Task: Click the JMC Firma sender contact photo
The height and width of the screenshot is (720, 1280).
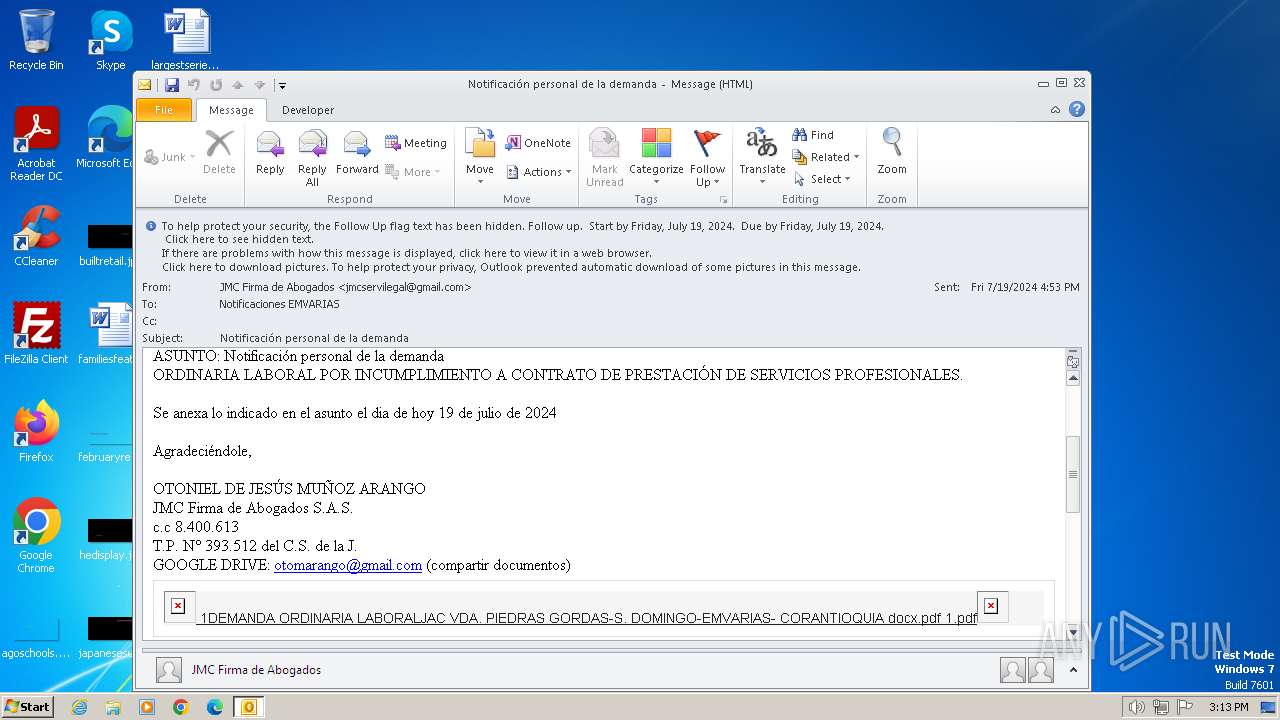Action: click(169, 670)
